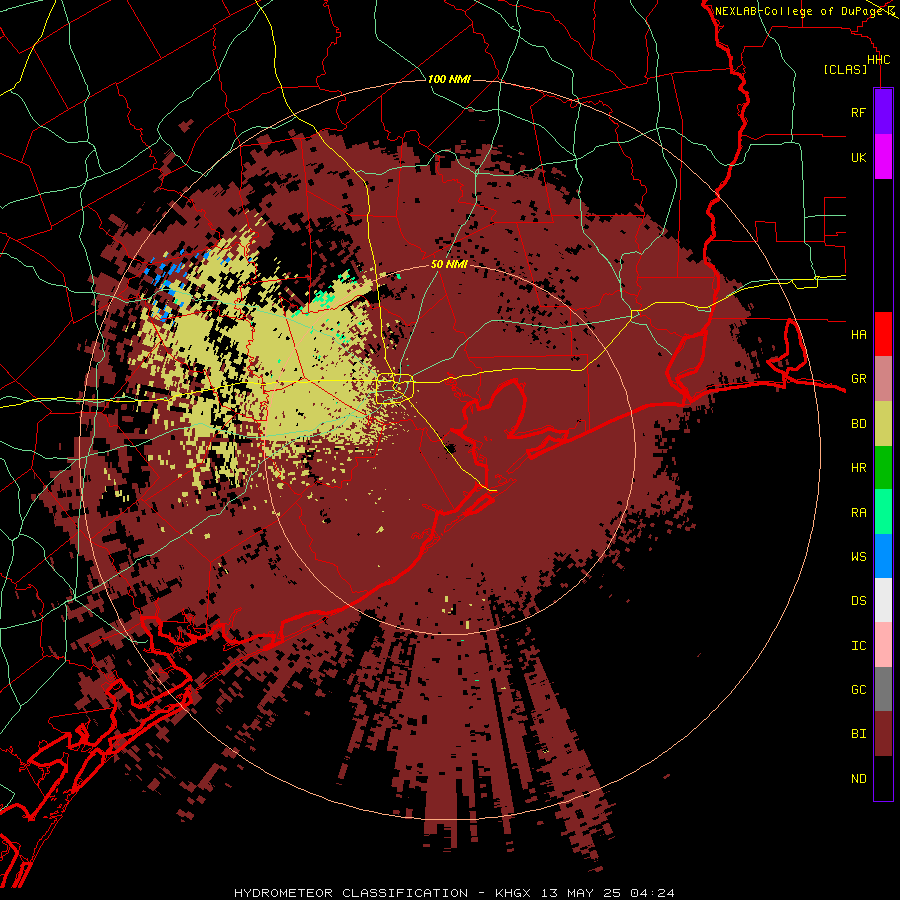Screen dimensions: 900x900
Task: Click the HA red legend swatch
Action: [x=883, y=334]
